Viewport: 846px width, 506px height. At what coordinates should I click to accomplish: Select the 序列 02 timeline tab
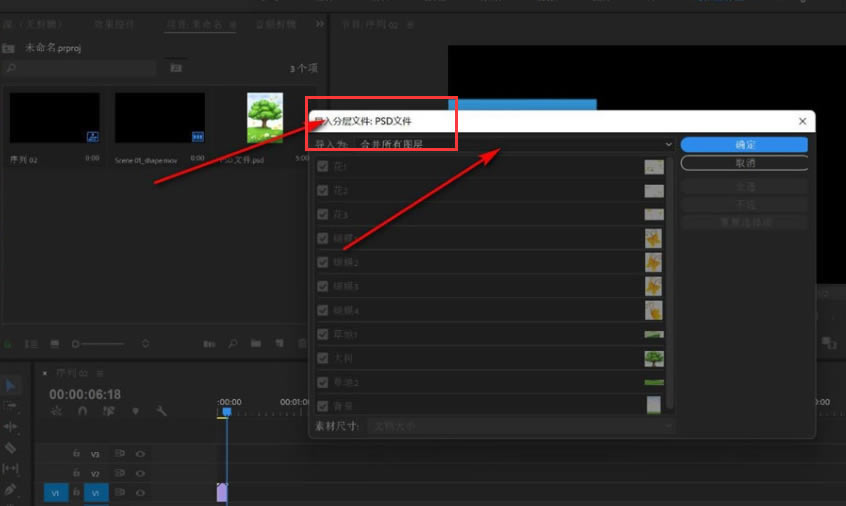pyautogui.click(x=72, y=373)
